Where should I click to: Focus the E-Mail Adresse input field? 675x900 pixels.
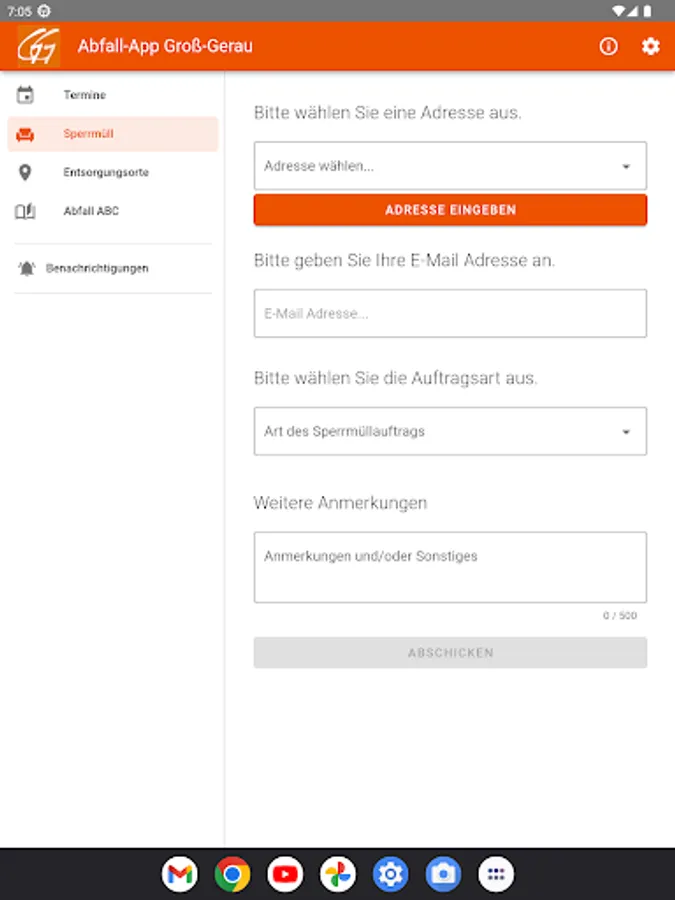[x=451, y=313]
